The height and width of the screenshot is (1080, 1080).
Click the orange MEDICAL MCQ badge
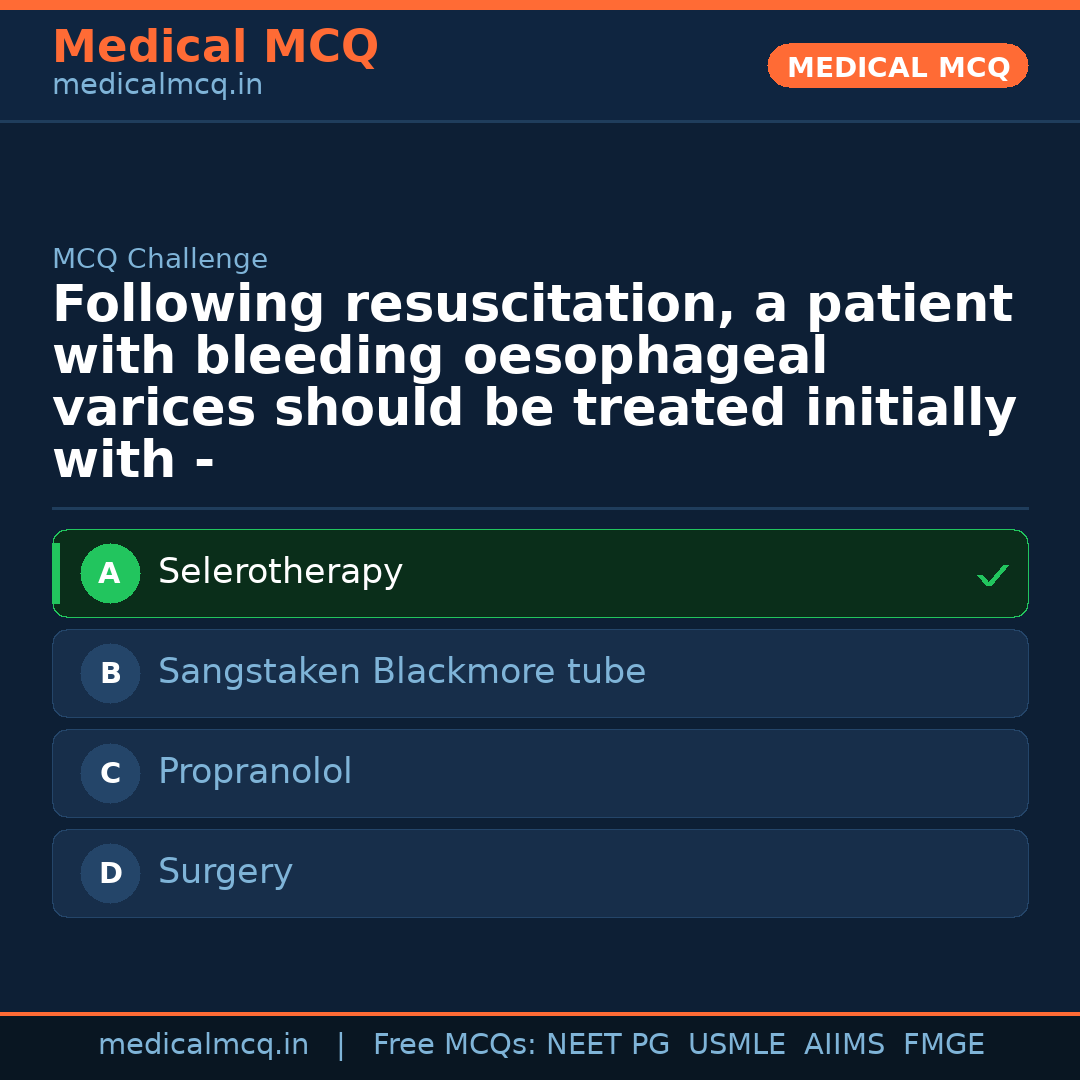tap(897, 67)
